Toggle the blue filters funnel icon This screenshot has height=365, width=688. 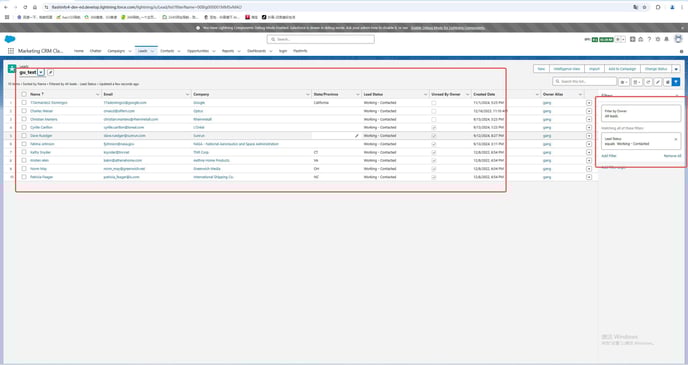click(676, 82)
